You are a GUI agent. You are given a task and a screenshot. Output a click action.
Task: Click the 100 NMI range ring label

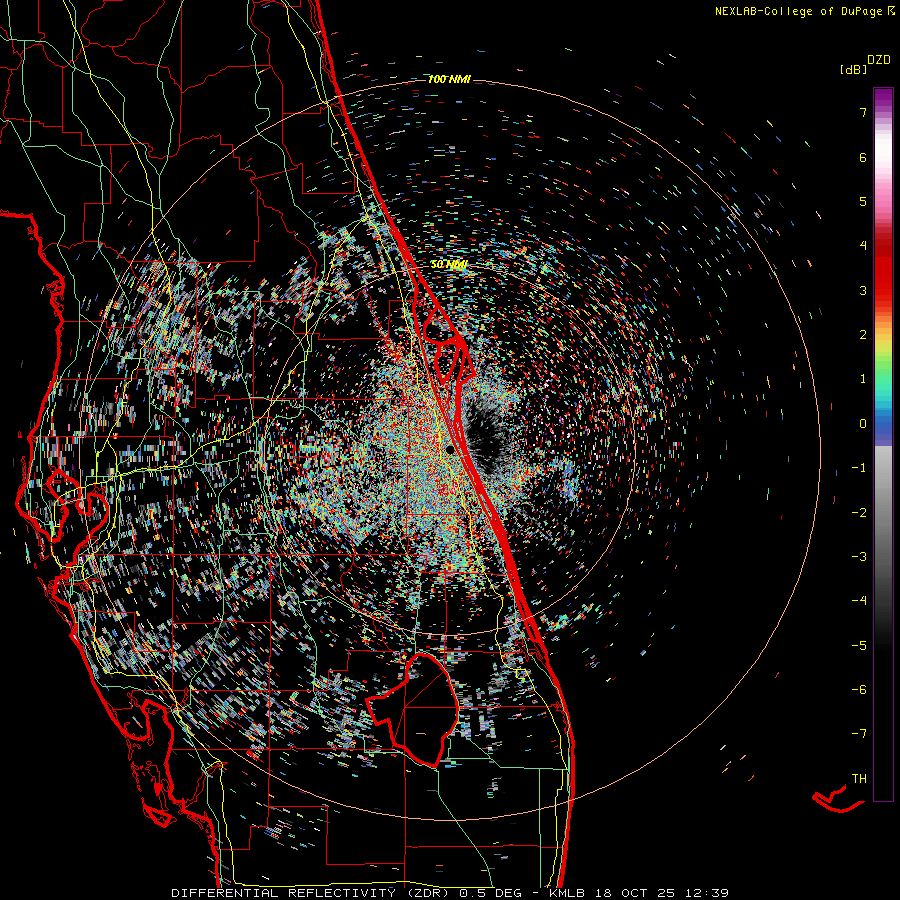click(x=449, y=79)
